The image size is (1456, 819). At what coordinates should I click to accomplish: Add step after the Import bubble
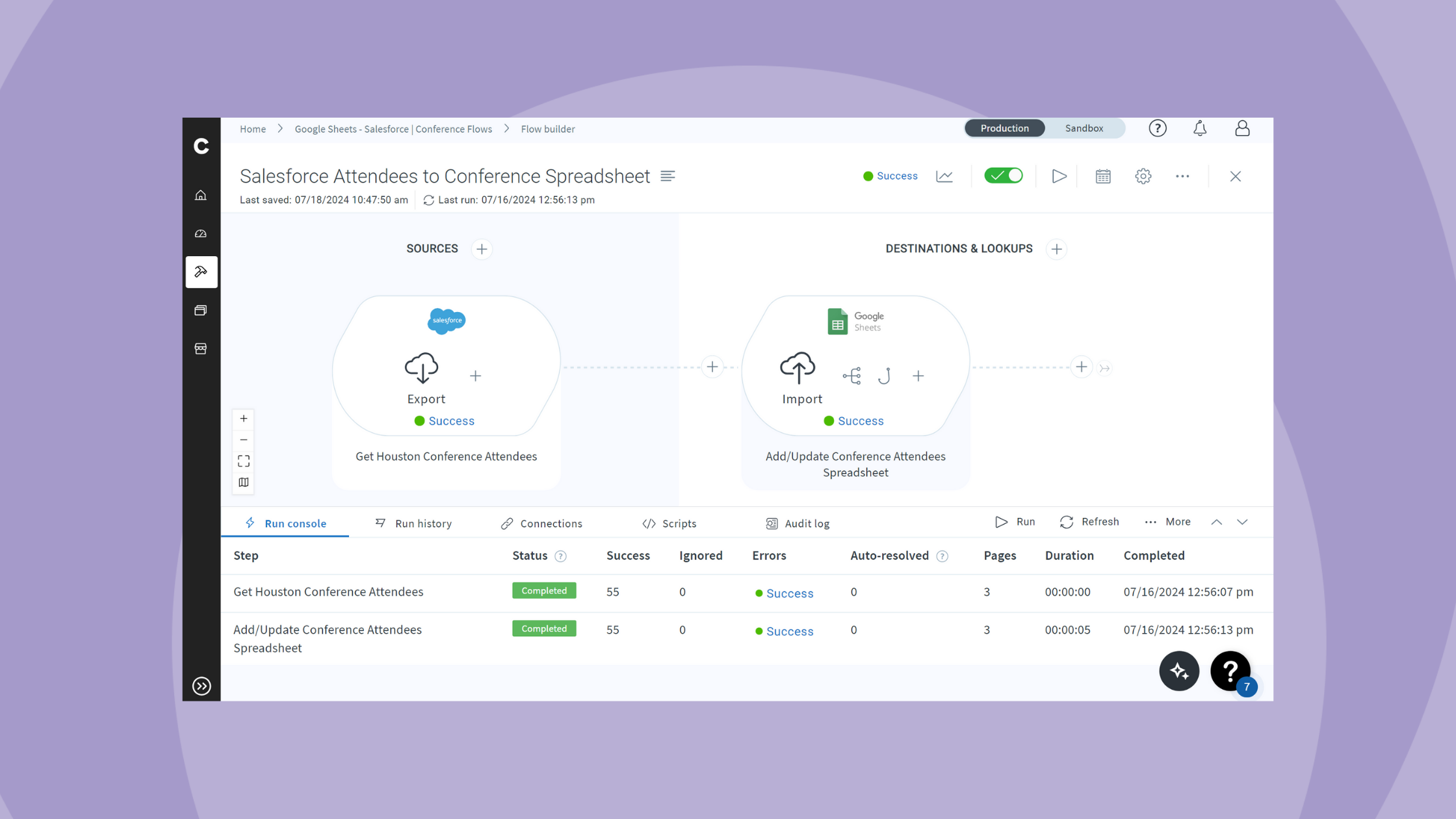1082,367
